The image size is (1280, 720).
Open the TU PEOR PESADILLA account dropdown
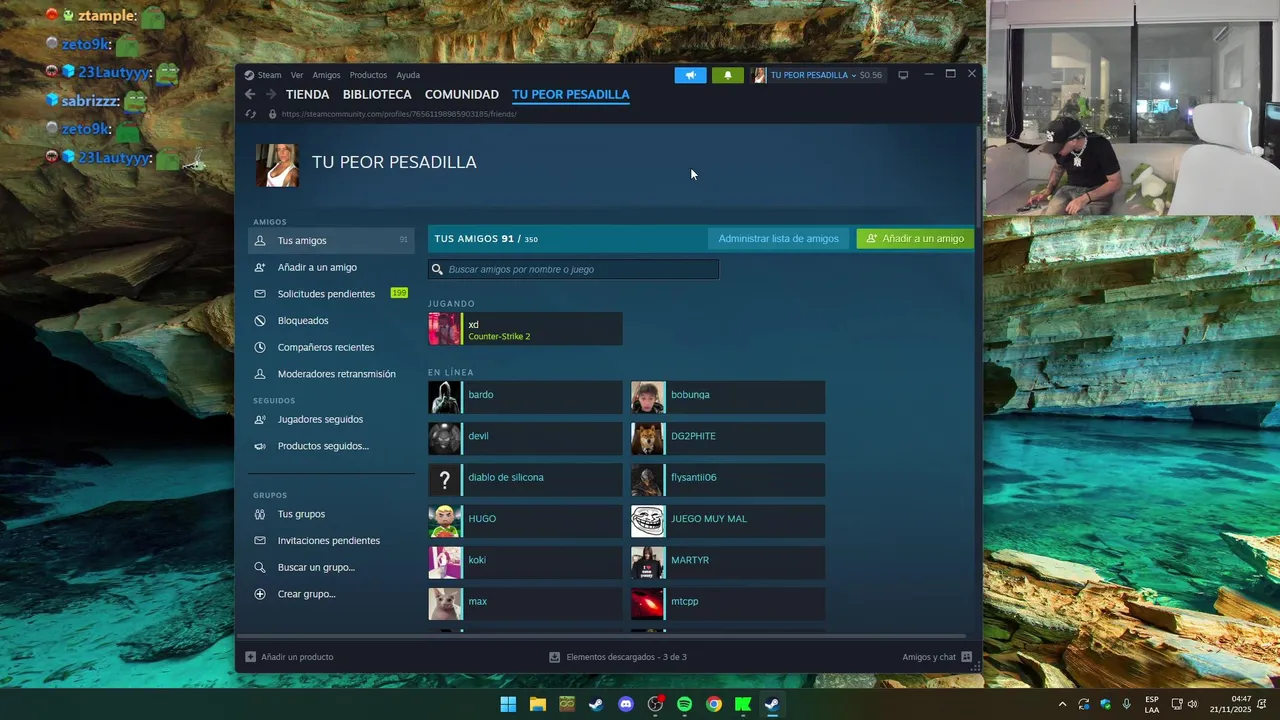pyautogui.click(x=817, y=75)
